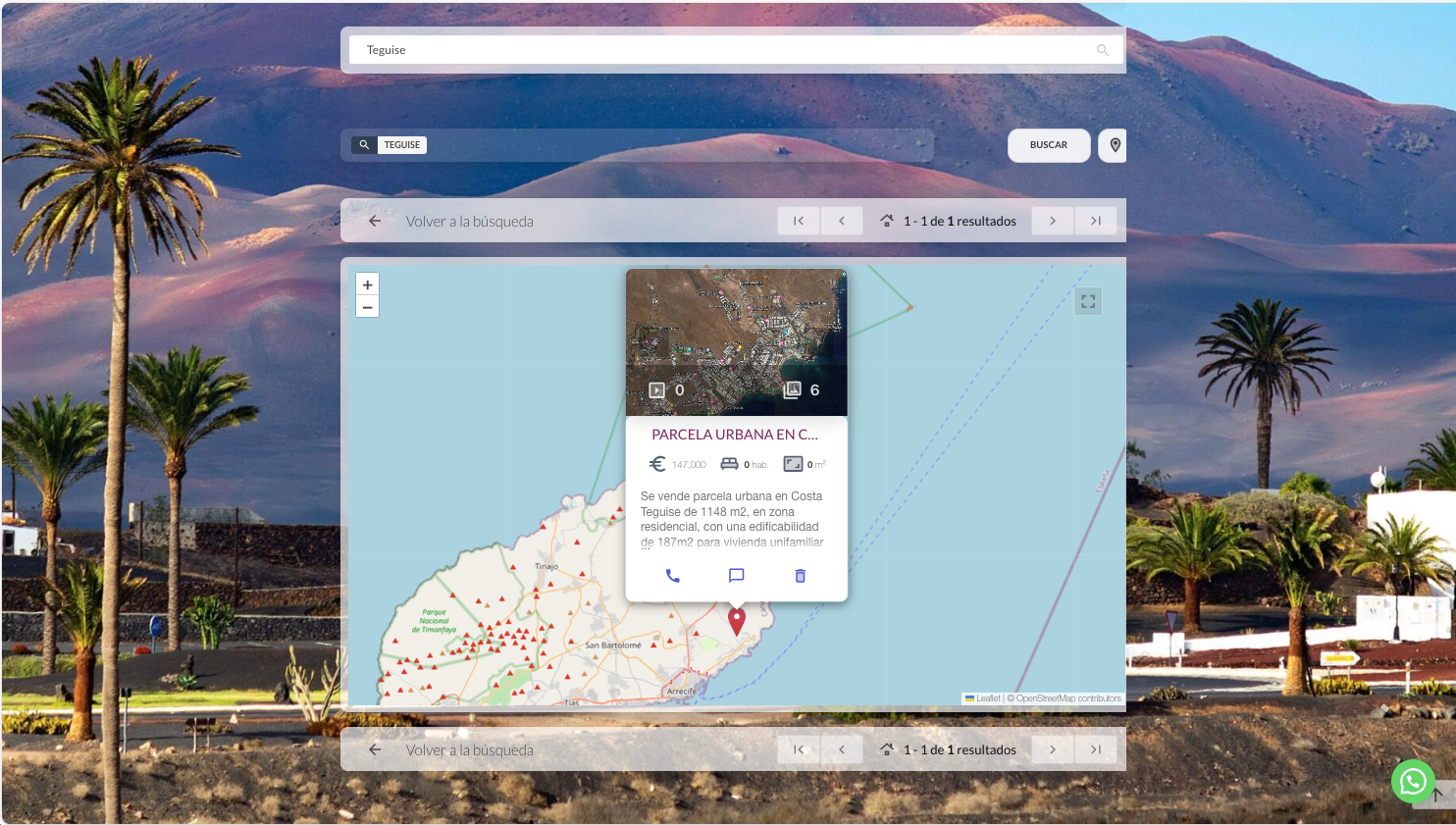
Task: Click the house icon in the top results bar
Action: [x=887, y=221]
